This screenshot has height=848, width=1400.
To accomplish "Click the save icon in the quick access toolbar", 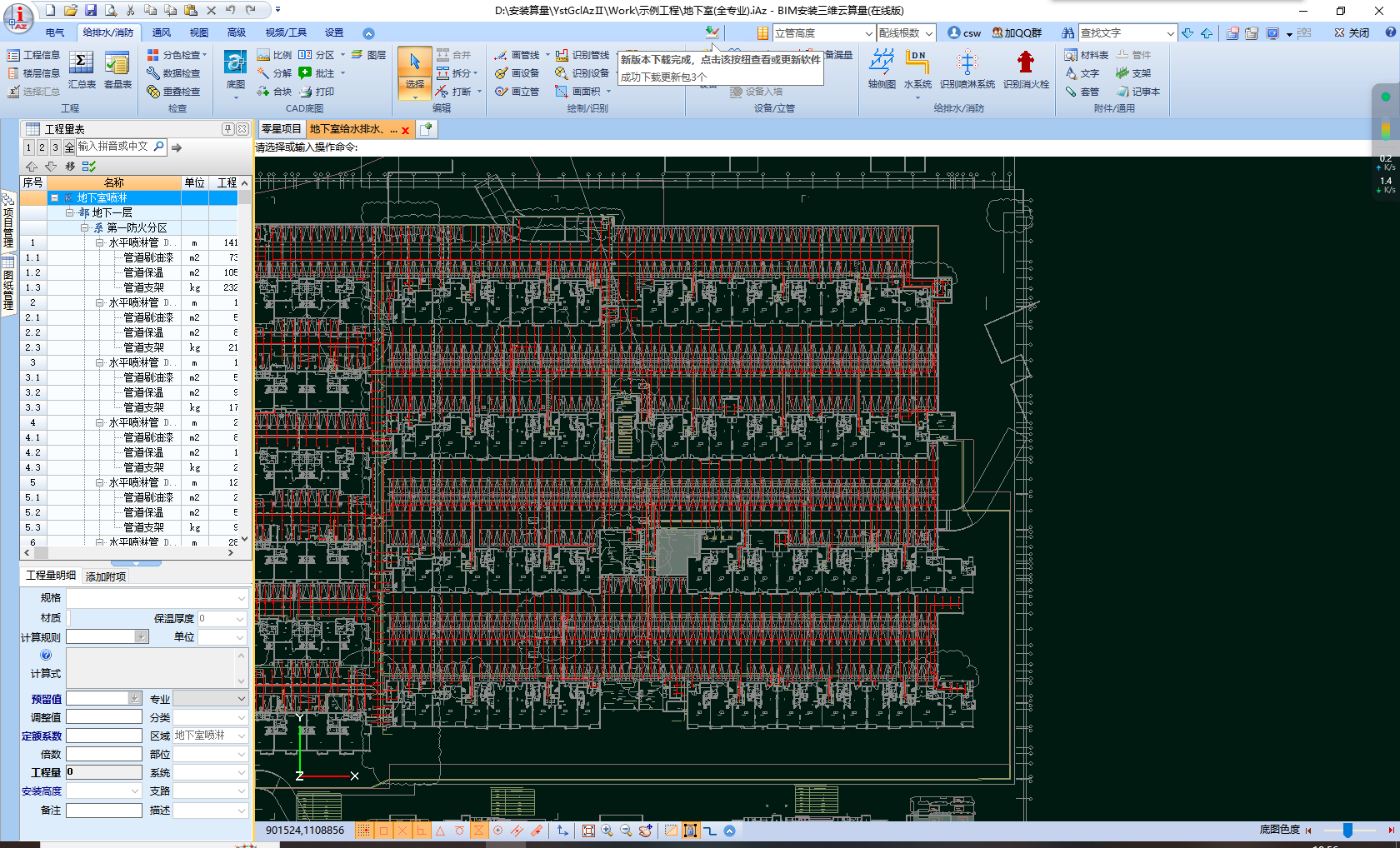I will (91, 10).
